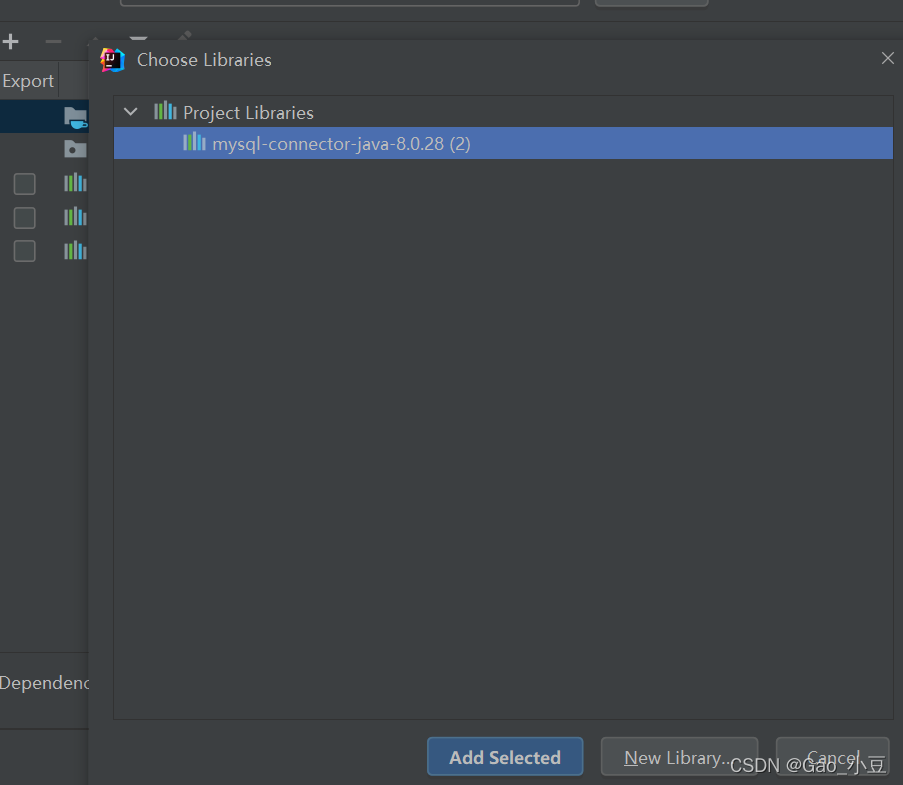Close the Choose Libraries dialog

887,58
